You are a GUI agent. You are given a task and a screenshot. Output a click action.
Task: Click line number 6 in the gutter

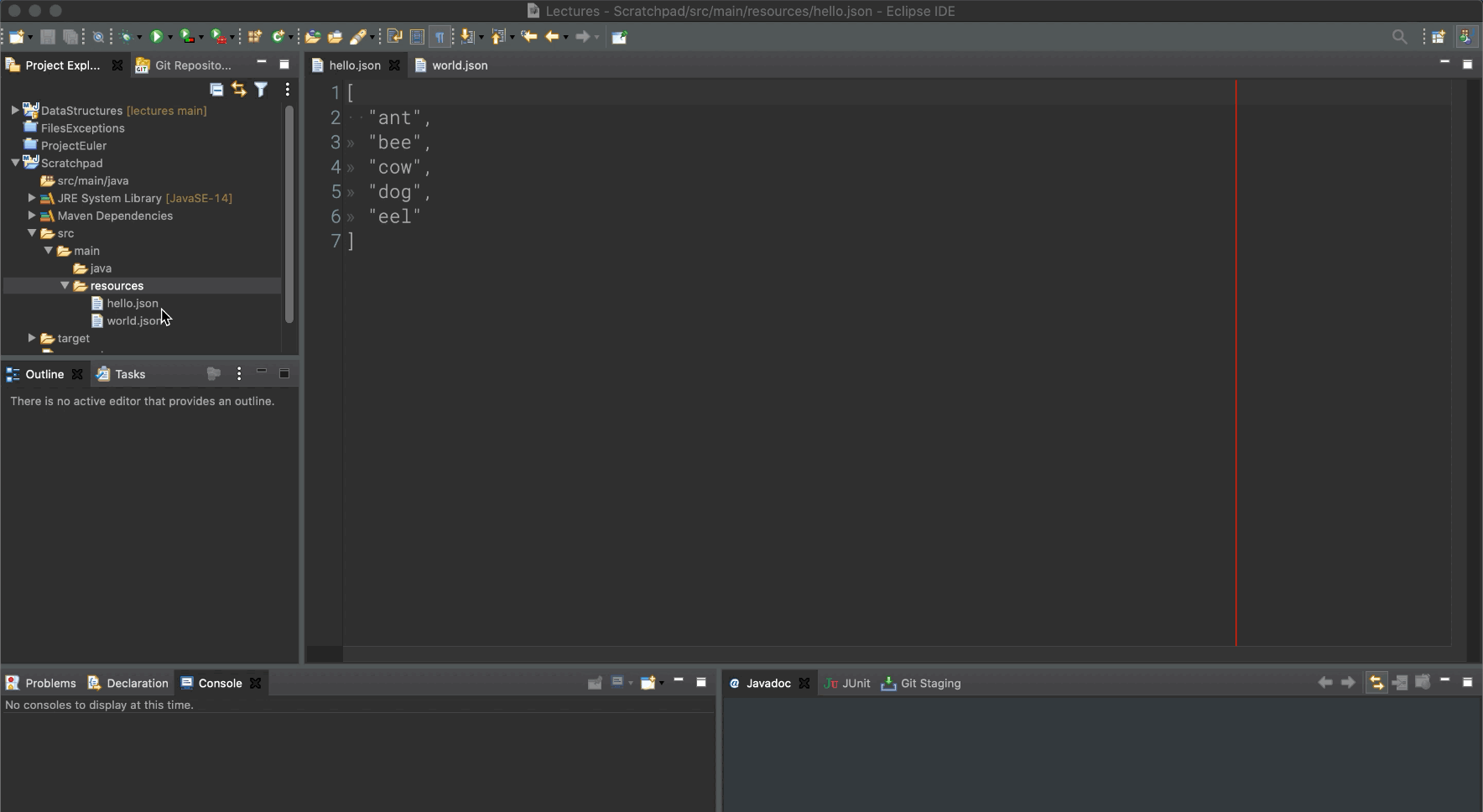pos(336,216)
